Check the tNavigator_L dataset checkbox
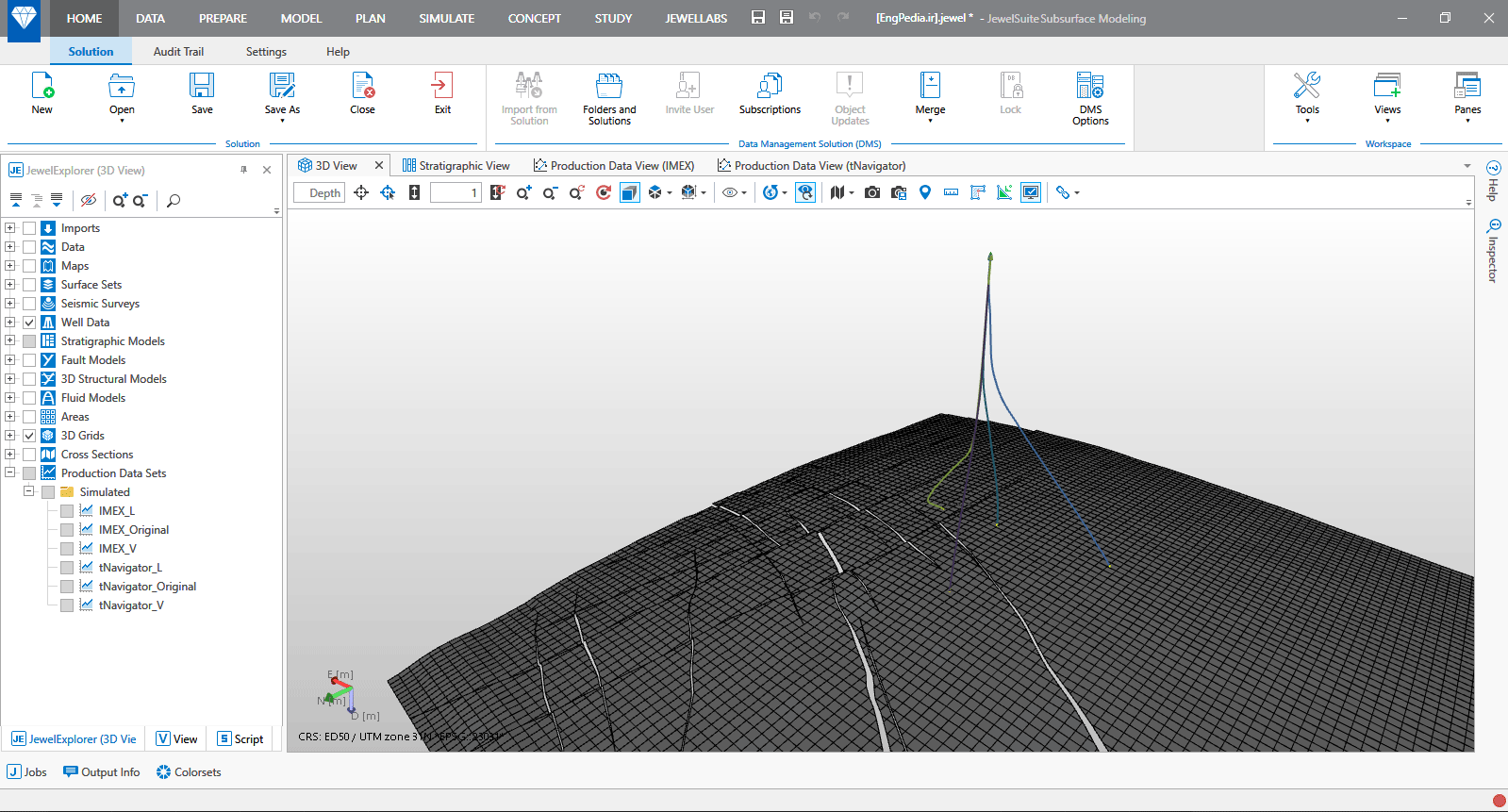The height and width of the screenshot is (812, 1508). coord(67,568)
